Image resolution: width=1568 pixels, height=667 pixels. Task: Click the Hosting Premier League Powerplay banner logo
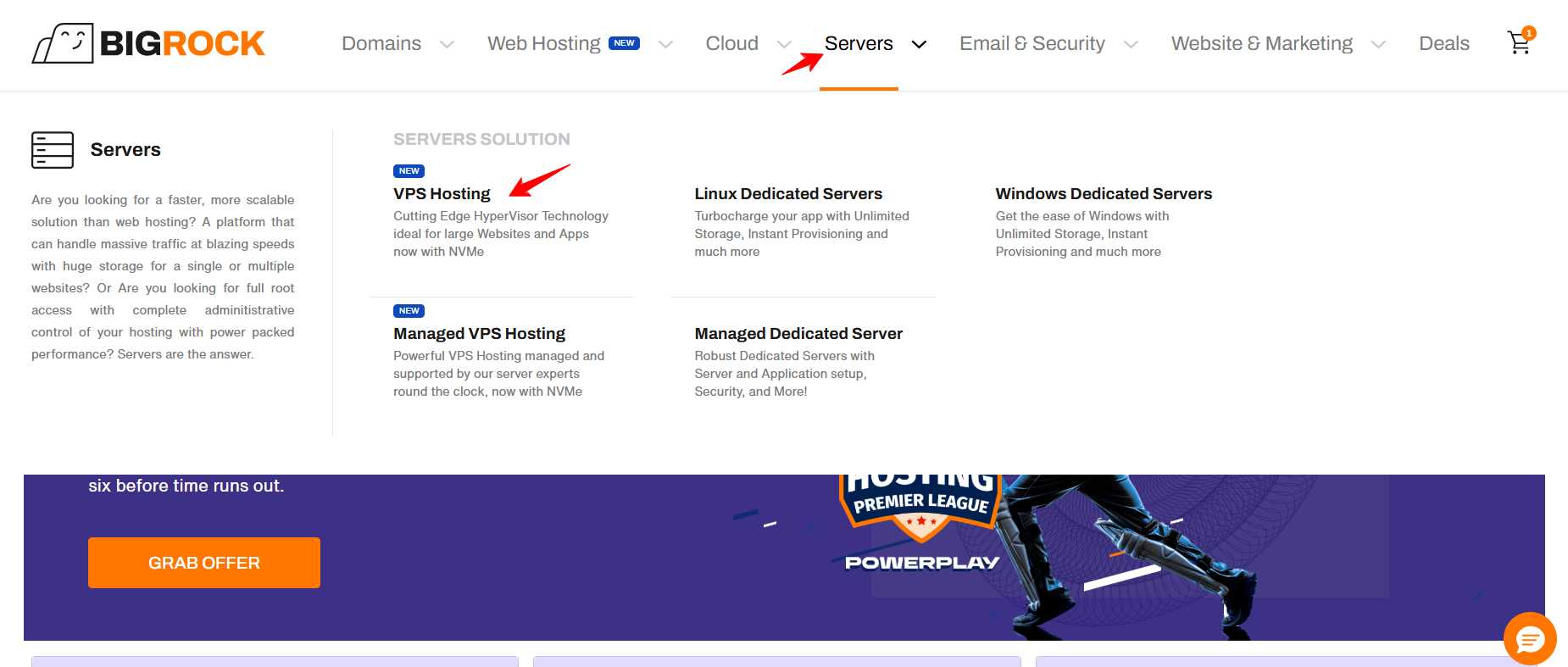click(x=922, y=522)
